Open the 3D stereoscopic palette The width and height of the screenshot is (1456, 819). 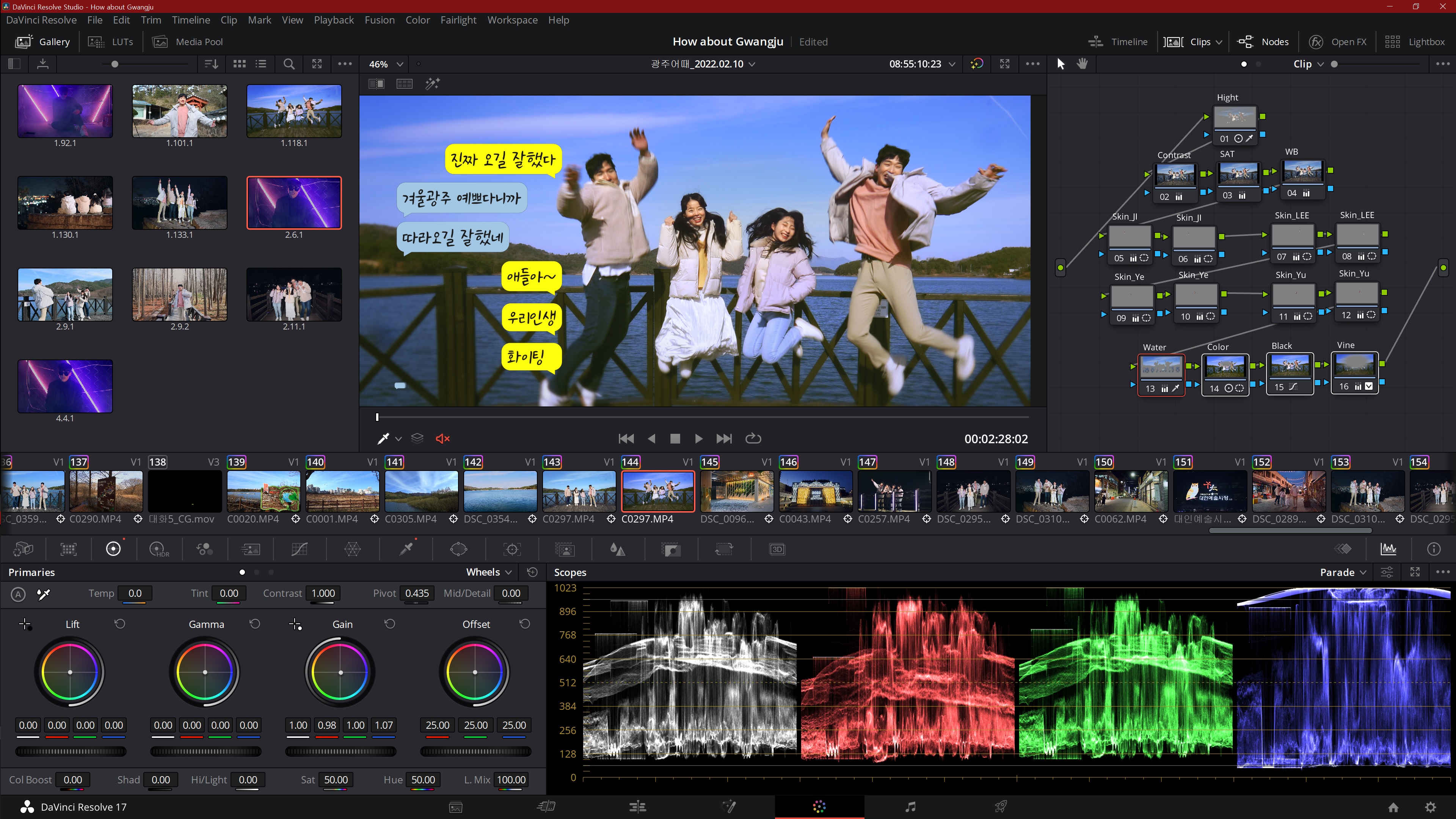point(777,549)
